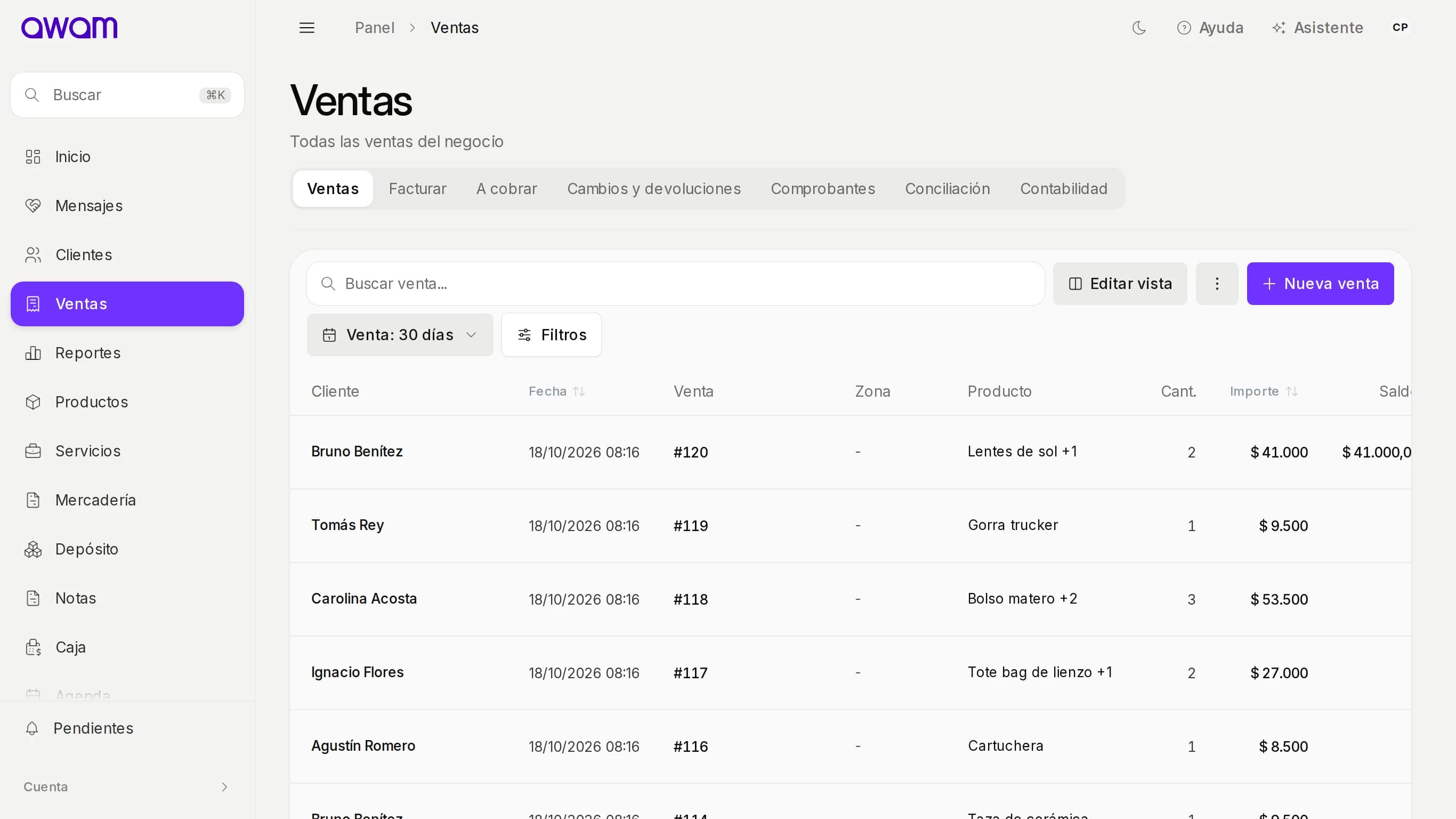Click Editar vista button
Image resolution: width=1456 pixels, height=819 pixels.
click(1120, 284)
